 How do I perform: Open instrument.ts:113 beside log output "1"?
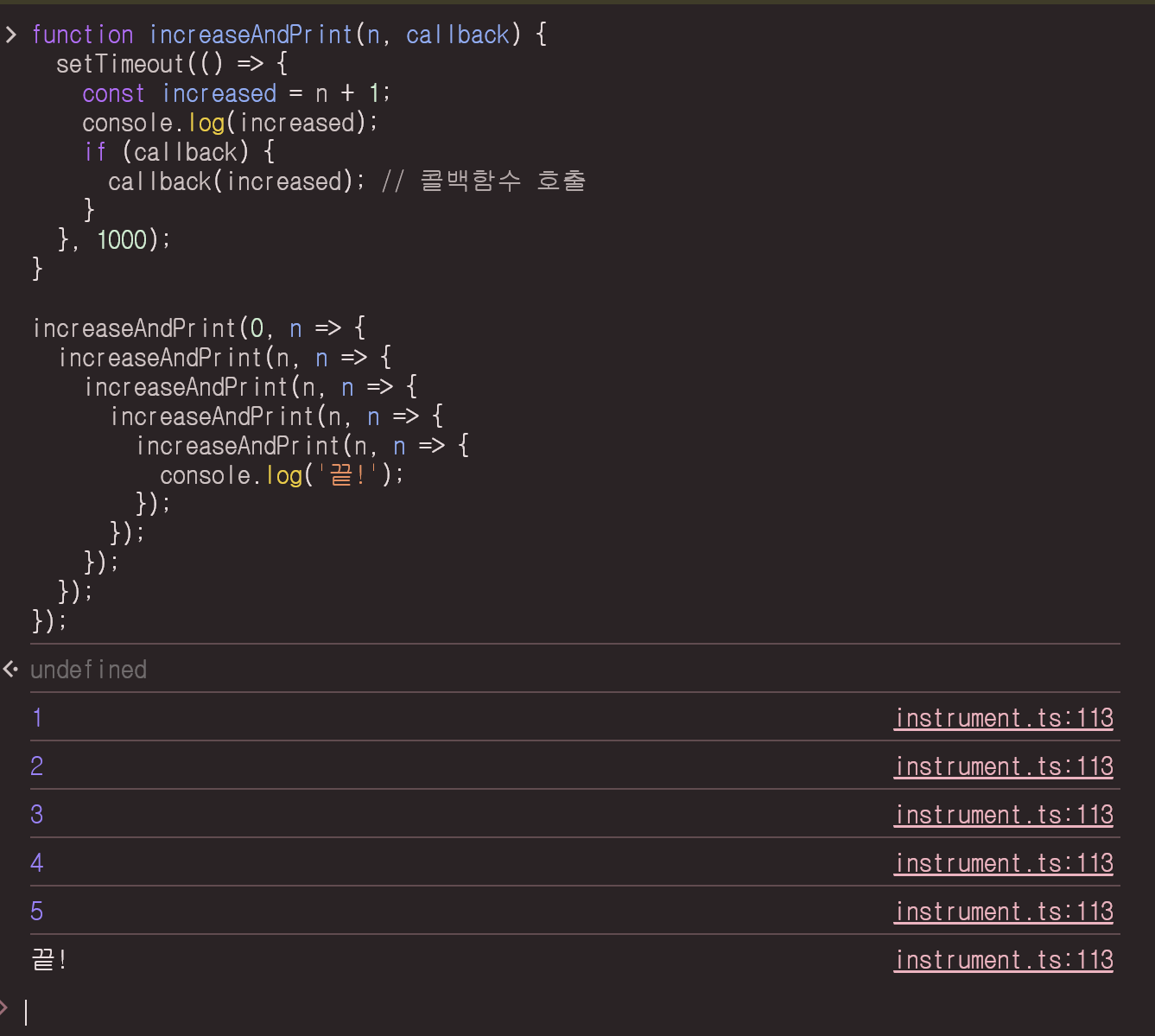click(x=1003, y=718)
